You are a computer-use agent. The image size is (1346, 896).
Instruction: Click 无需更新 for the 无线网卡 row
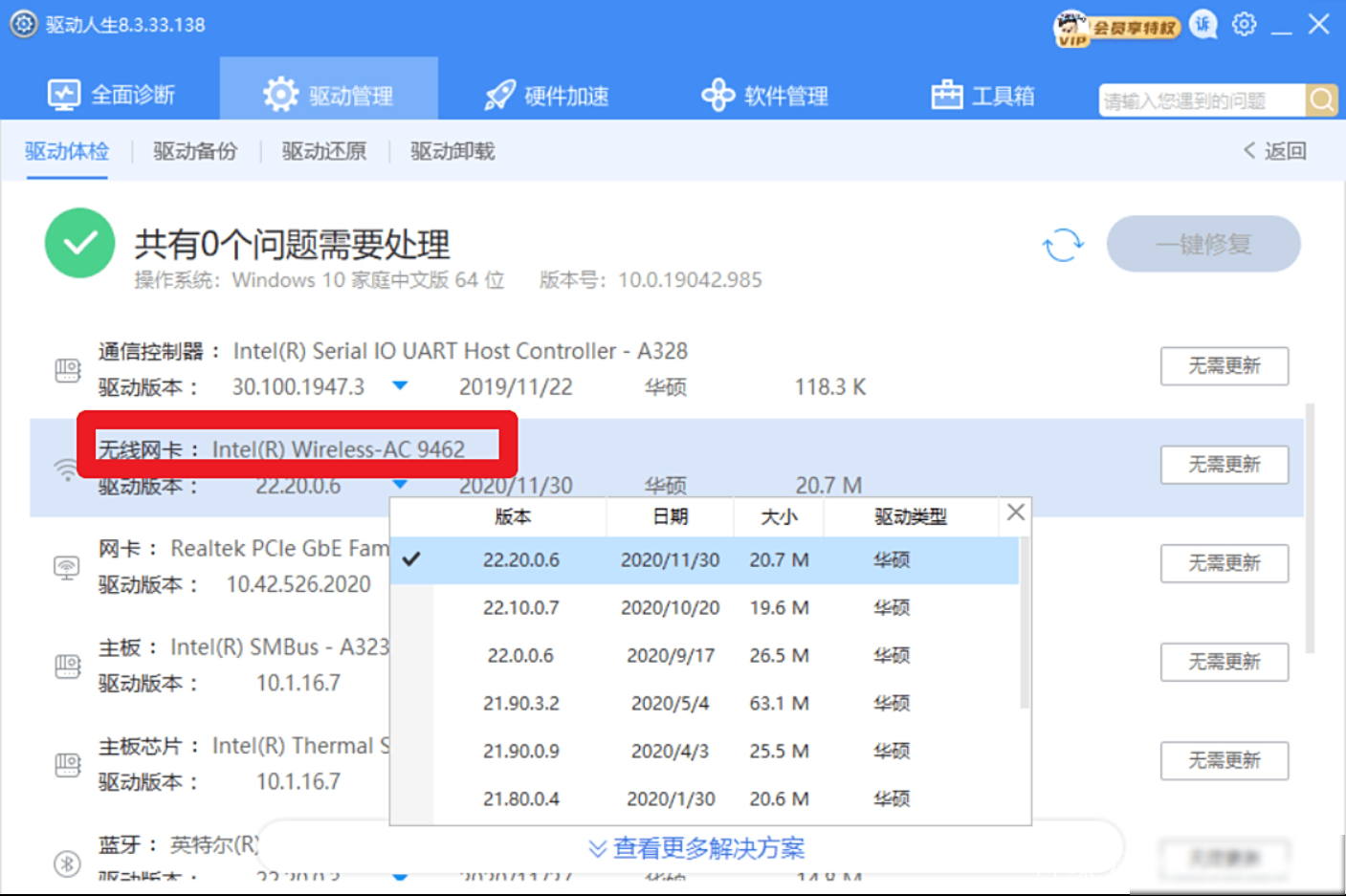[1225, 465]
